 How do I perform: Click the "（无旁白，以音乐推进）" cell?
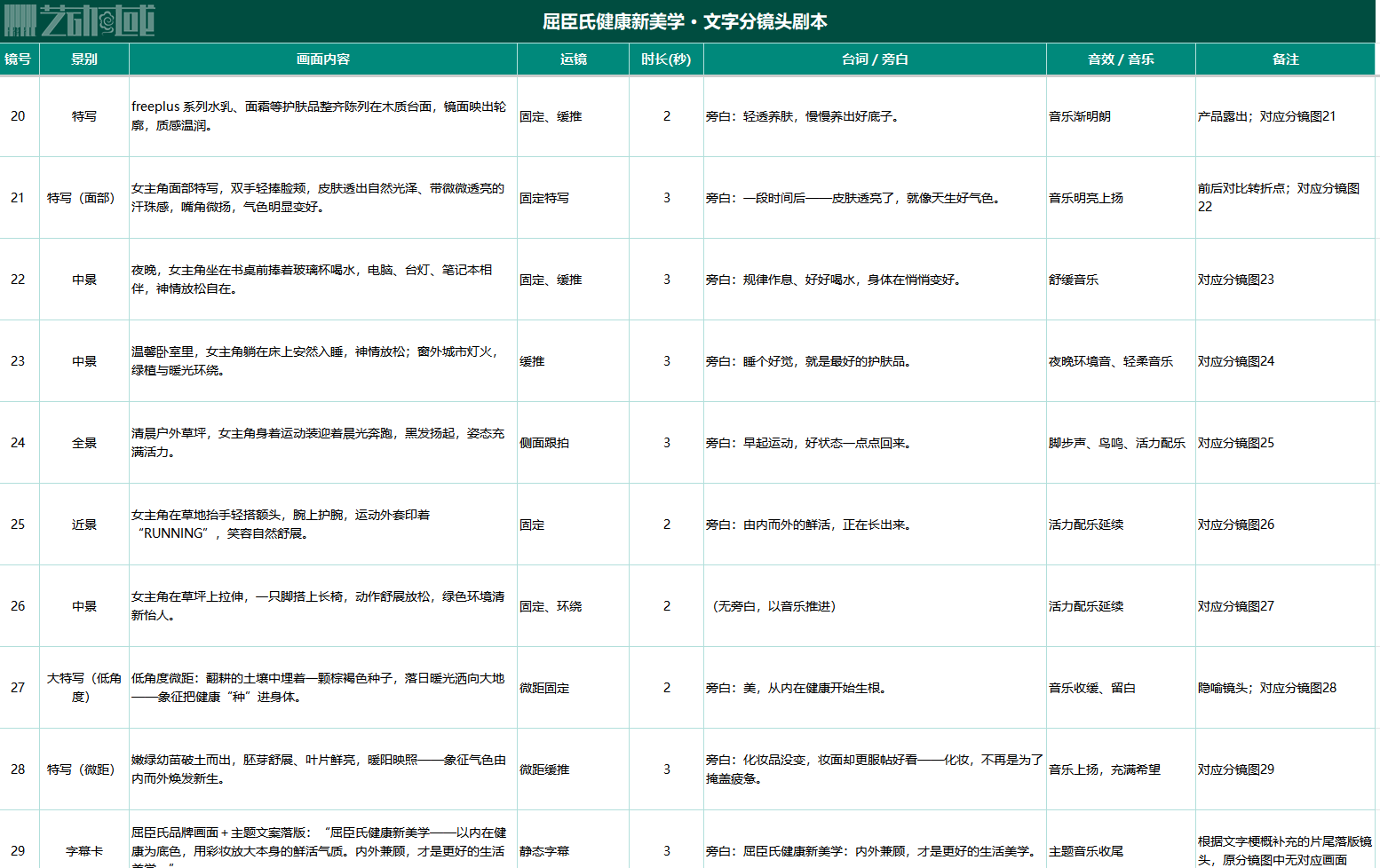coord(875,606)
